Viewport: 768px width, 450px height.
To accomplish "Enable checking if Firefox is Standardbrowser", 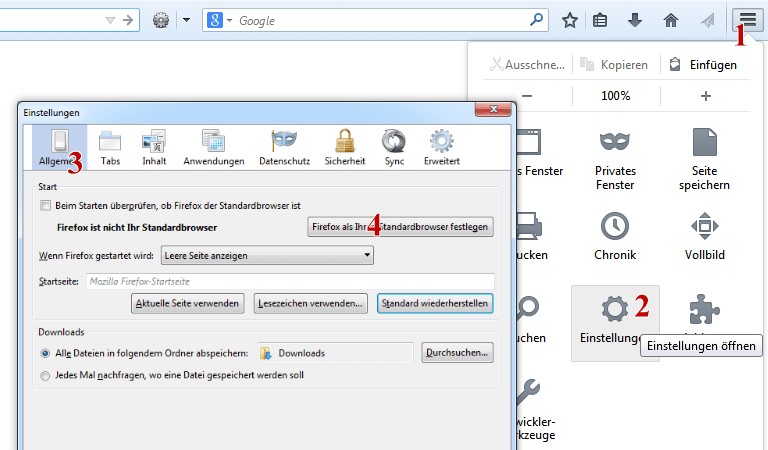I will [46, 206].
